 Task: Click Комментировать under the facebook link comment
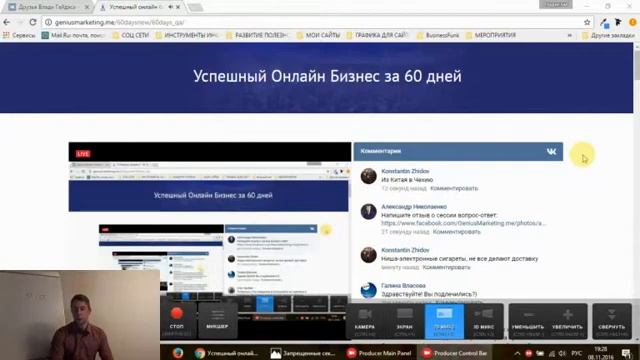coord(456,231)
